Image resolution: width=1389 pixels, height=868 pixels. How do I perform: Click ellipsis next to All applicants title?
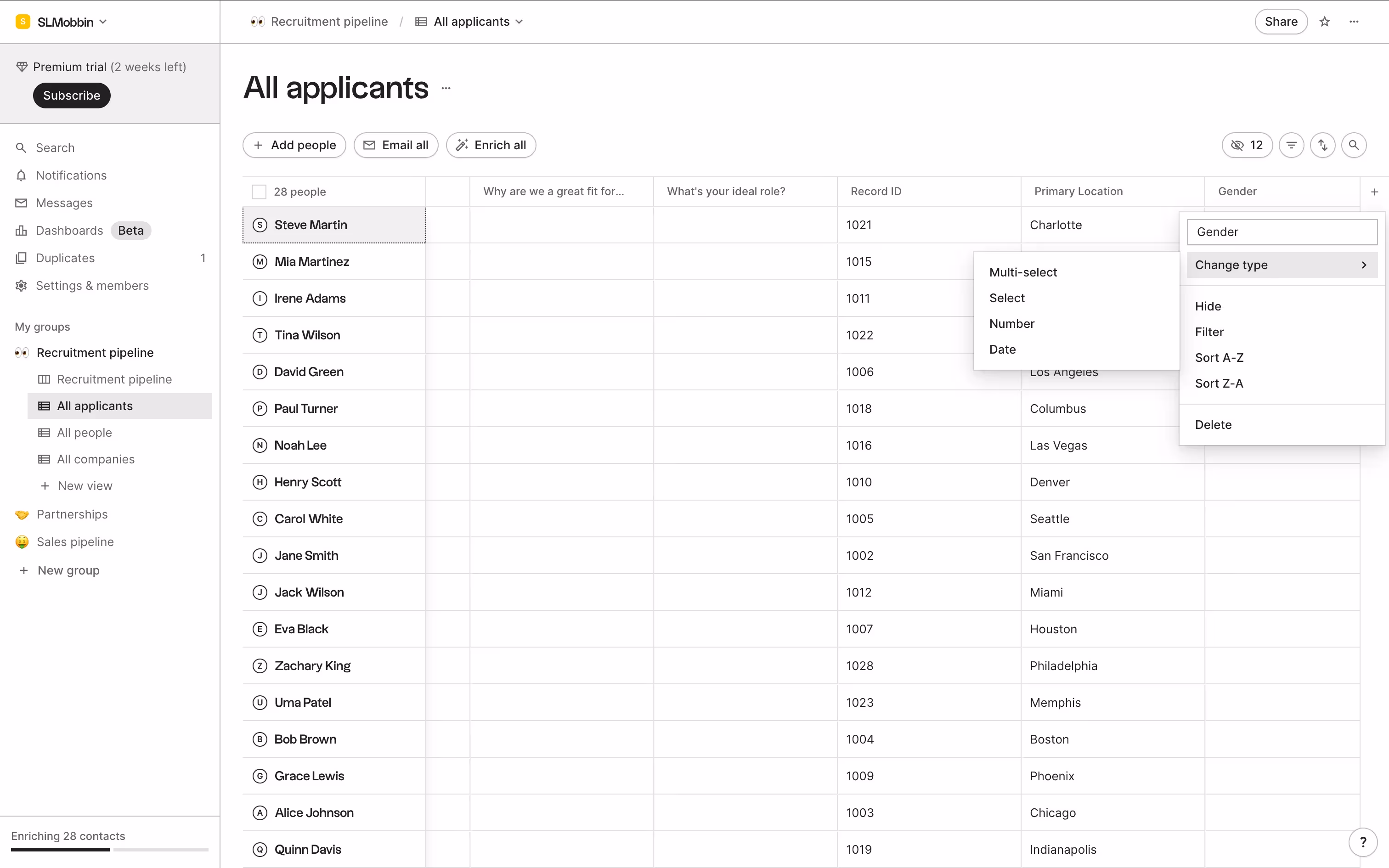(446, 88)
